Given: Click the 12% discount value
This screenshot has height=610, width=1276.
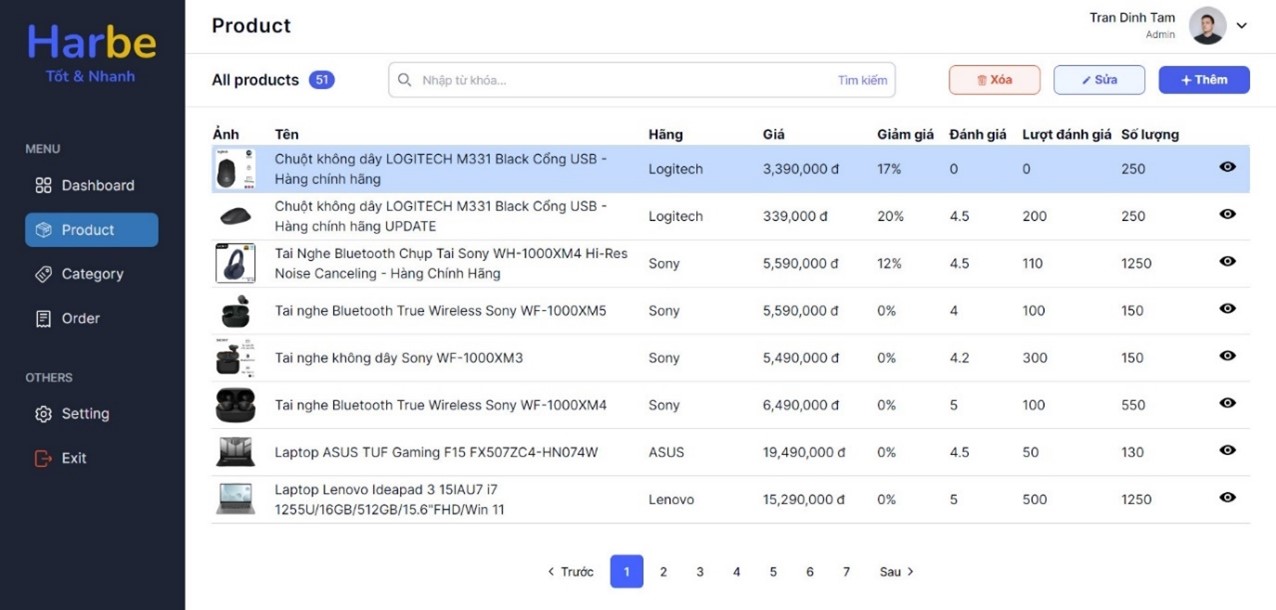Looking at the screenshot, I should (x=890, y=263).
